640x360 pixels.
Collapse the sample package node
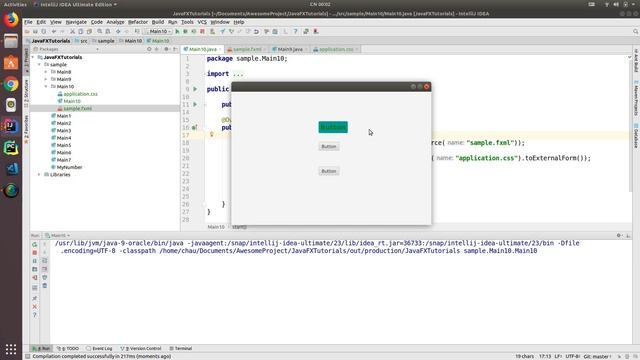coord(40,64)
